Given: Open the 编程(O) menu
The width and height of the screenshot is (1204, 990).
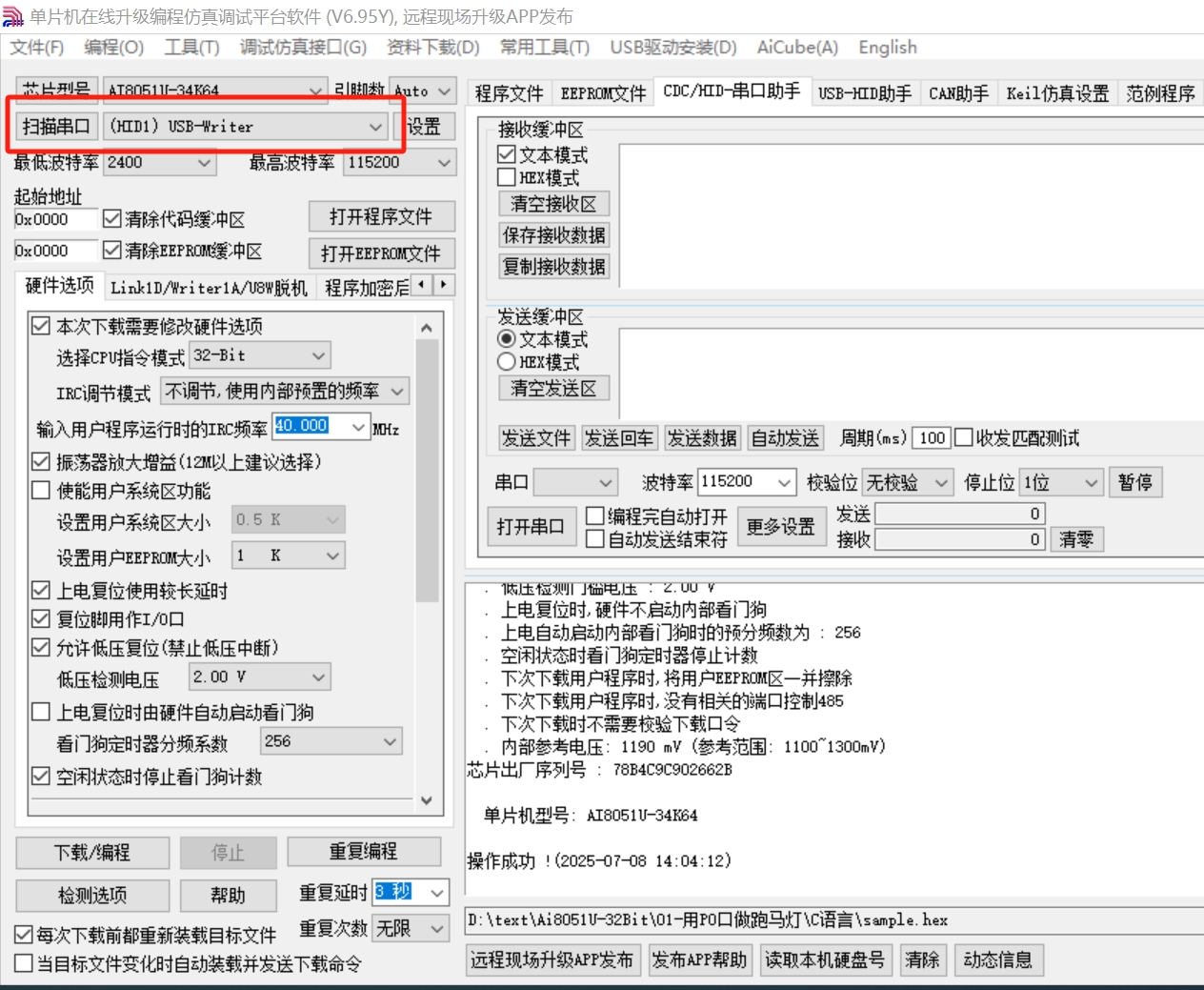Looking at the screenshot, I should [114, 48].
